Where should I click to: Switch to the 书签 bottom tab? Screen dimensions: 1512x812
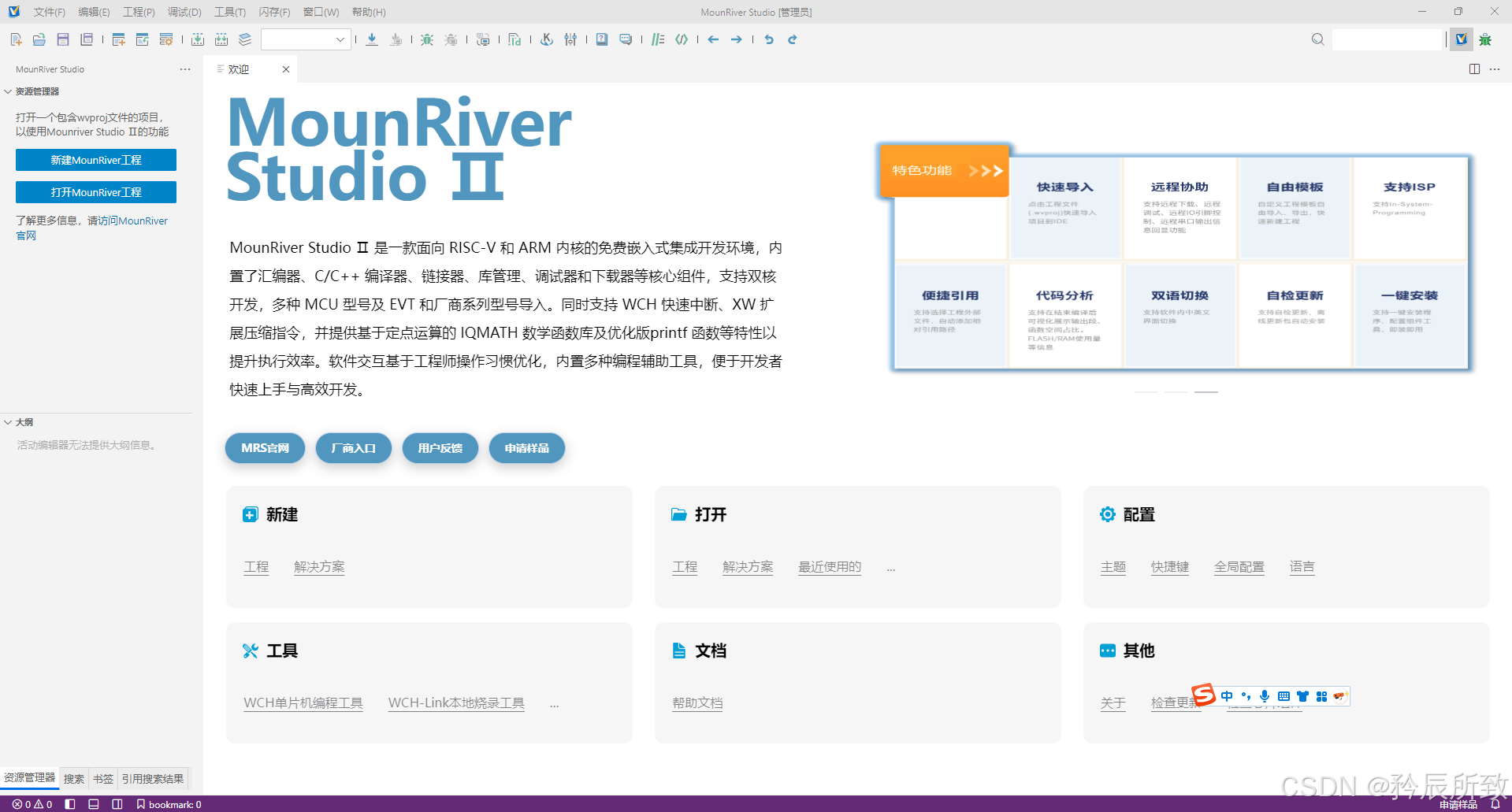[x=102, y=779]
